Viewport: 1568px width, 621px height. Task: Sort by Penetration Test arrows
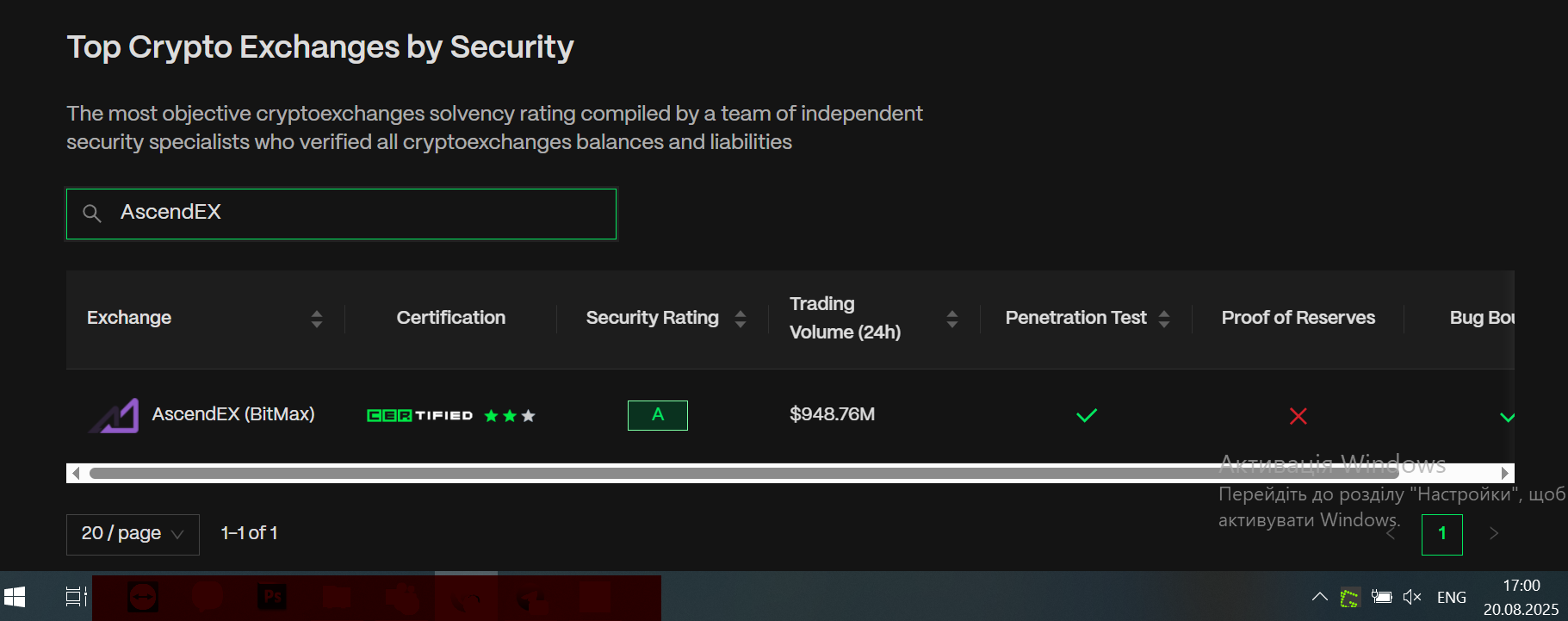[x=1164, y=319]
